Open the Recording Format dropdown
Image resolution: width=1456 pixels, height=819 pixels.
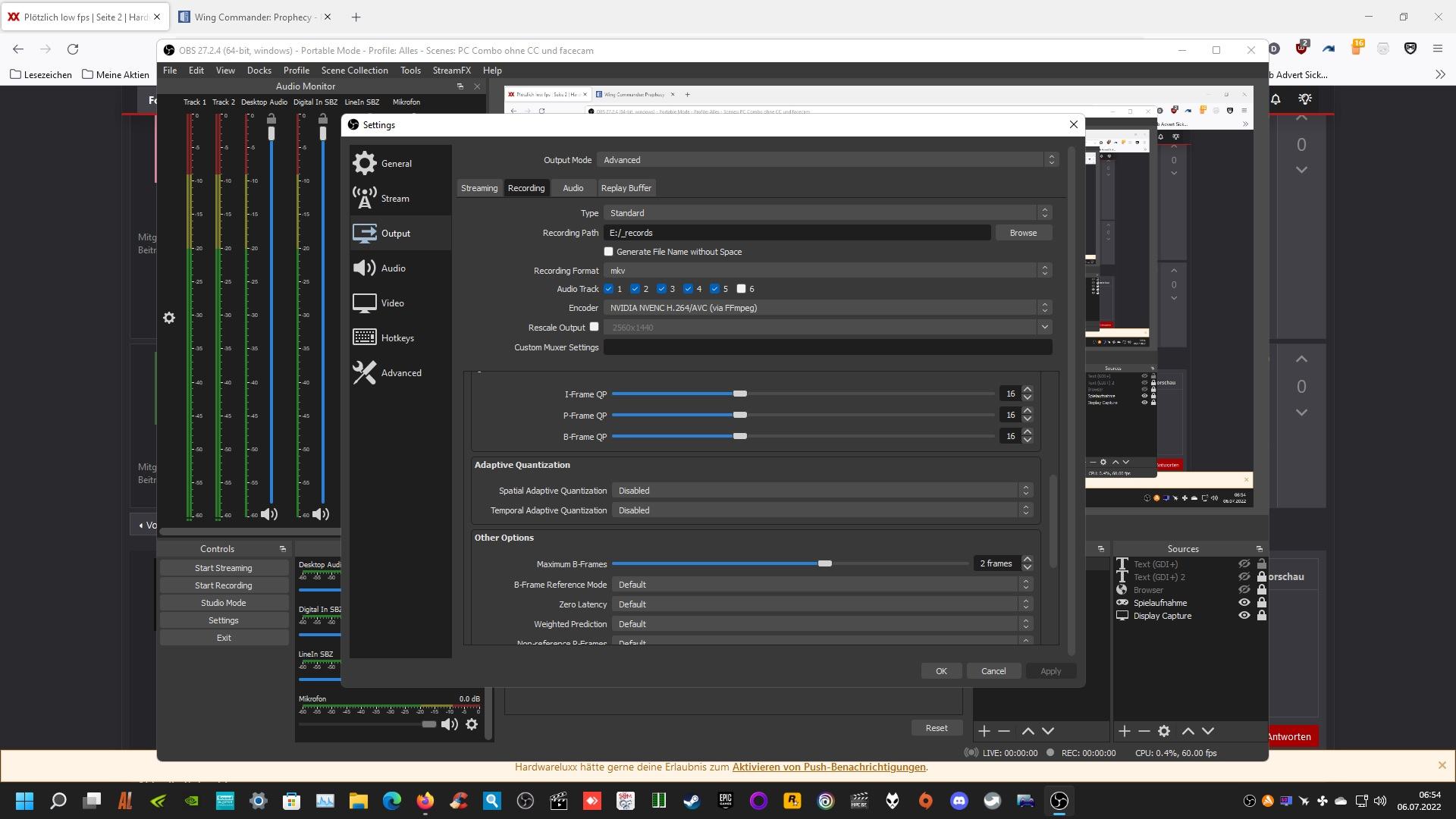[827, 271]
